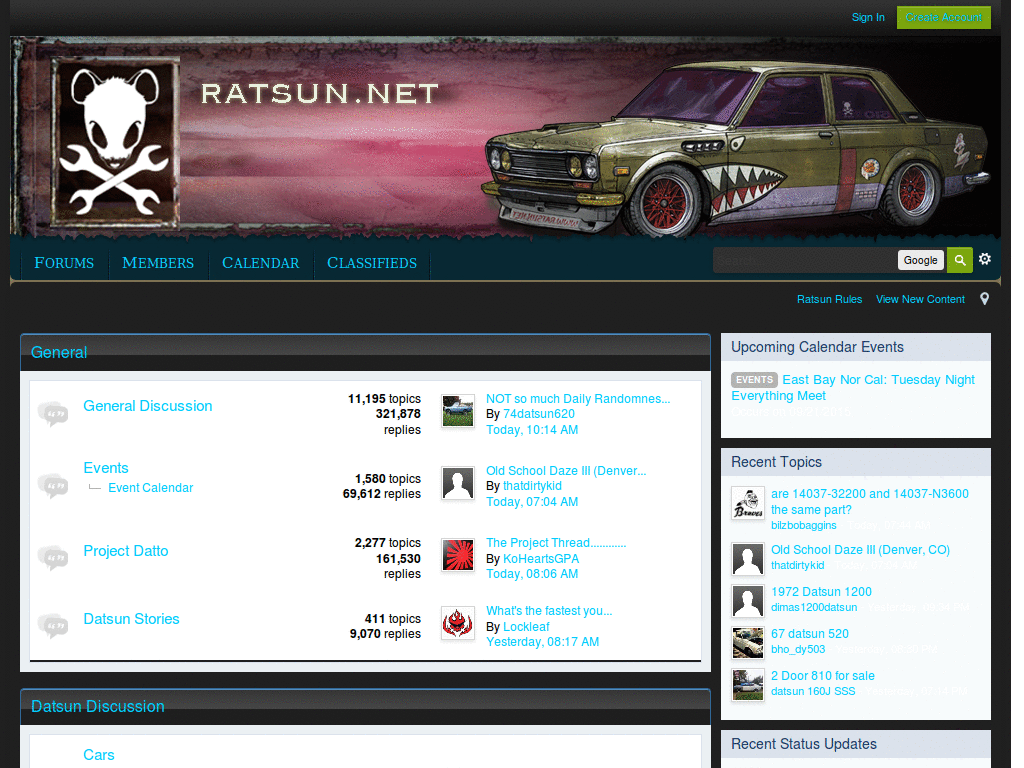
Task: Open East Bay Nor Cal Tuesday Night event
Action: click(x=853, y=388)
